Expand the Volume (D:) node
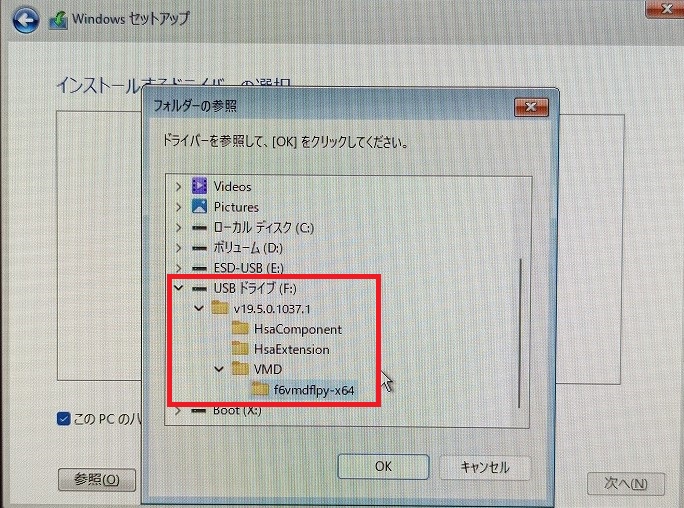The width and height of the screenshot is (684, 508). click(x=178, y=248)
